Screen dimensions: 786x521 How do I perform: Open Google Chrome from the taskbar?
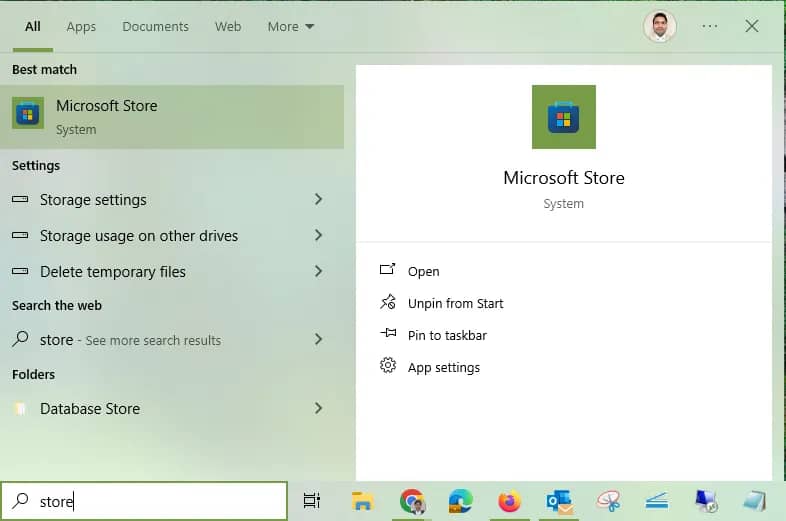tap(413, 501)
